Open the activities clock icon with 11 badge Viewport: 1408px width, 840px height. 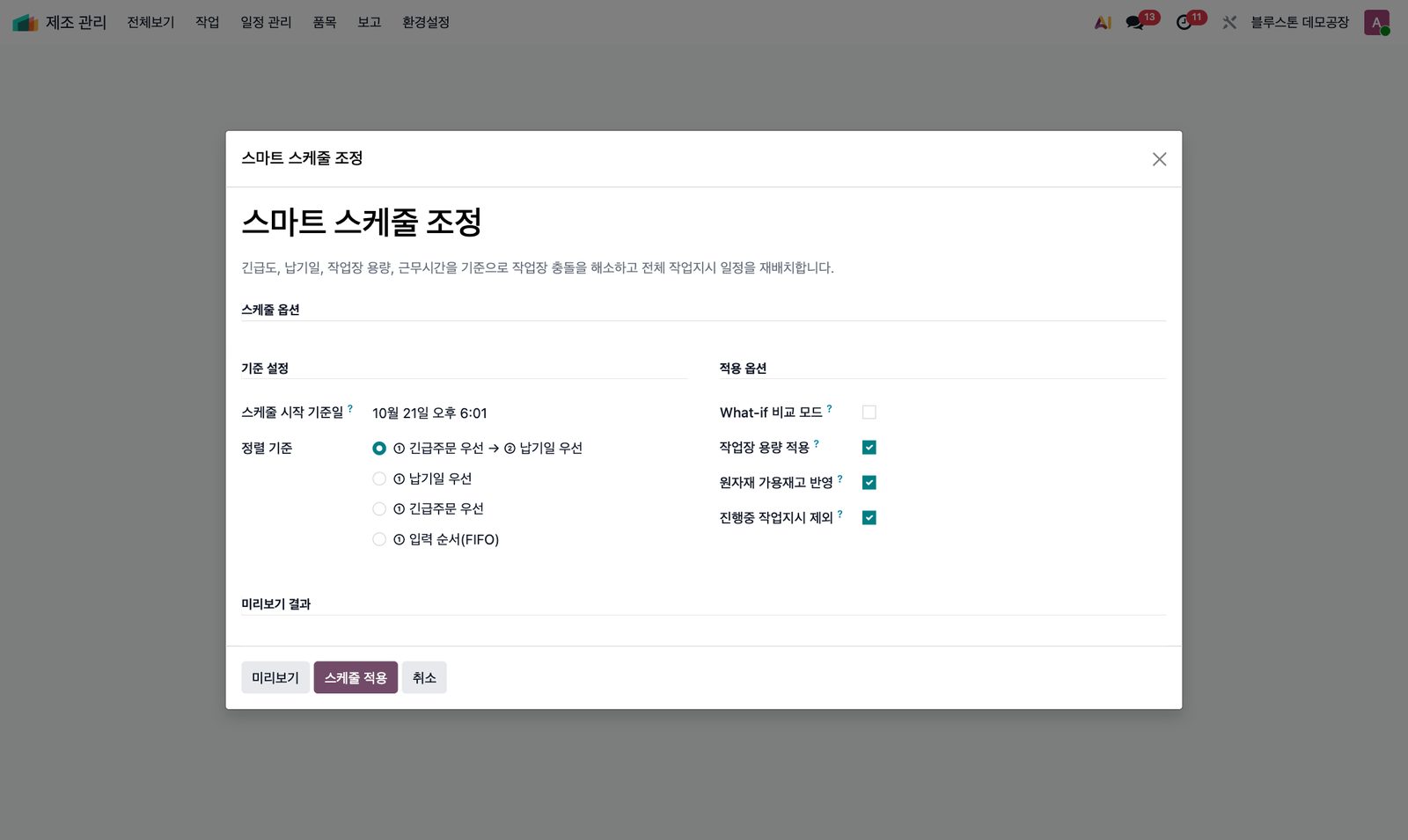pos(1184,23)
